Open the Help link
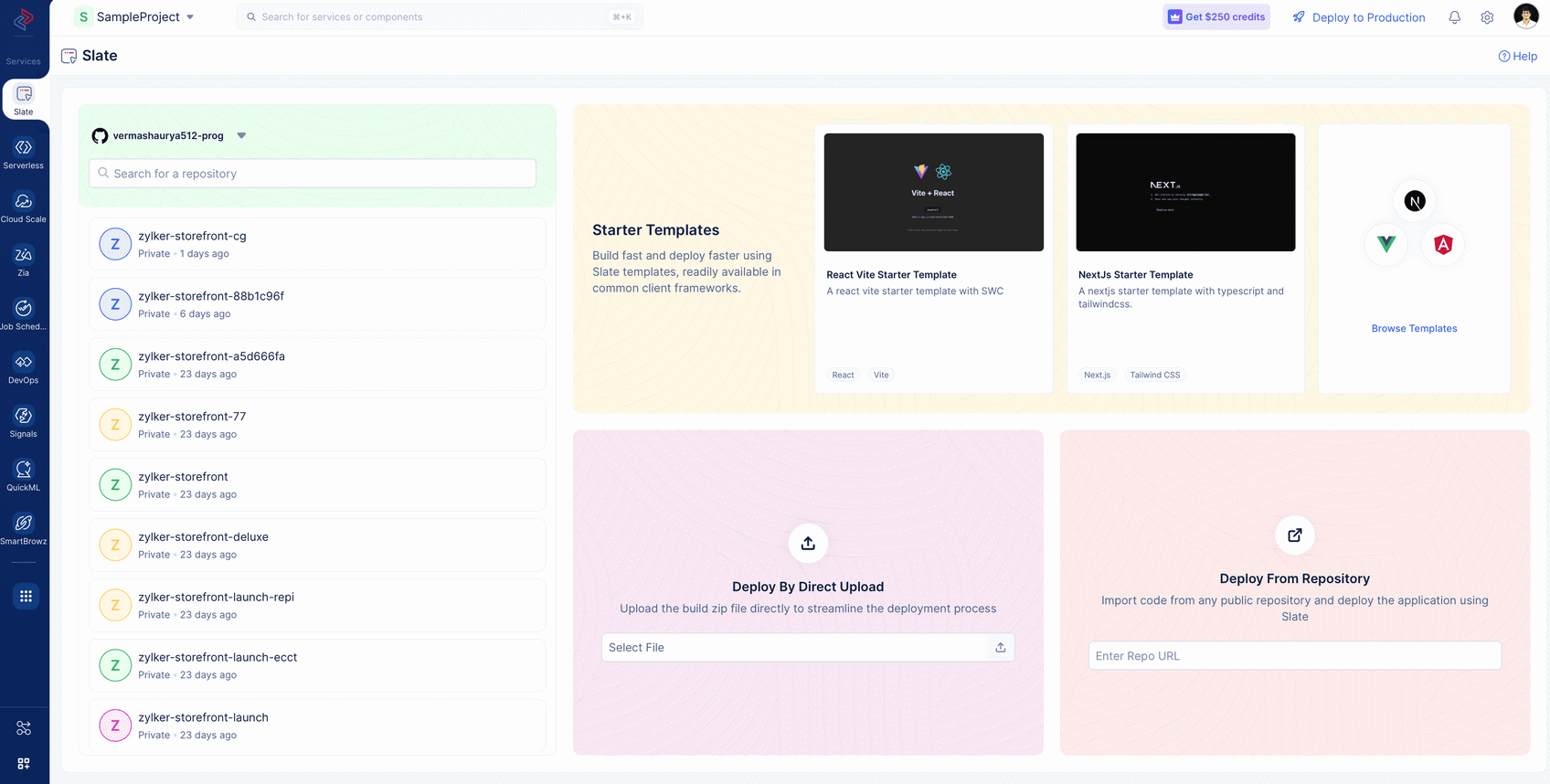 1517,56
